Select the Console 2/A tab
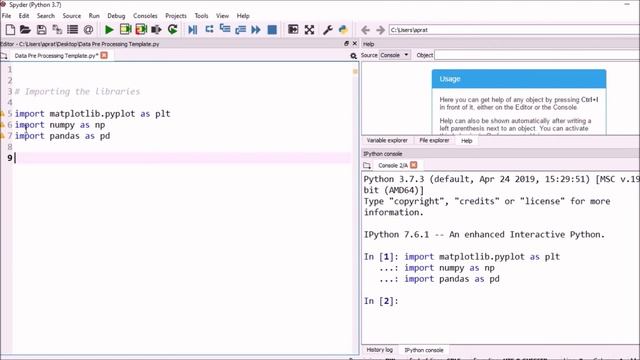This screenshot has width=640, height=360. pyautogui.click(x=393, y=165)
